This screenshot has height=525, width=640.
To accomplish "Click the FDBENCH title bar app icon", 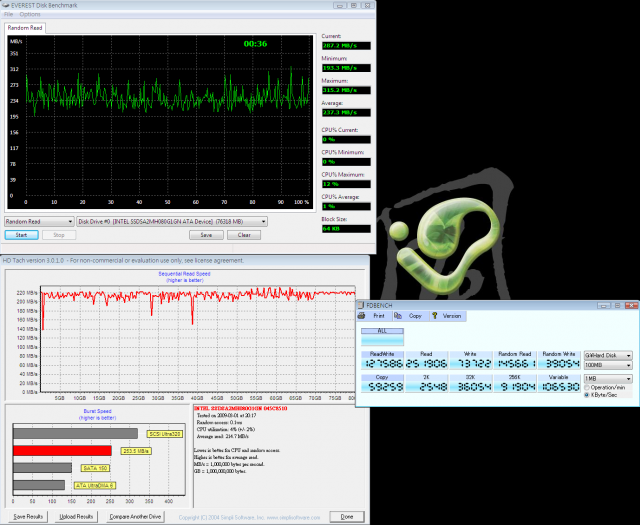I will [361, 305].
